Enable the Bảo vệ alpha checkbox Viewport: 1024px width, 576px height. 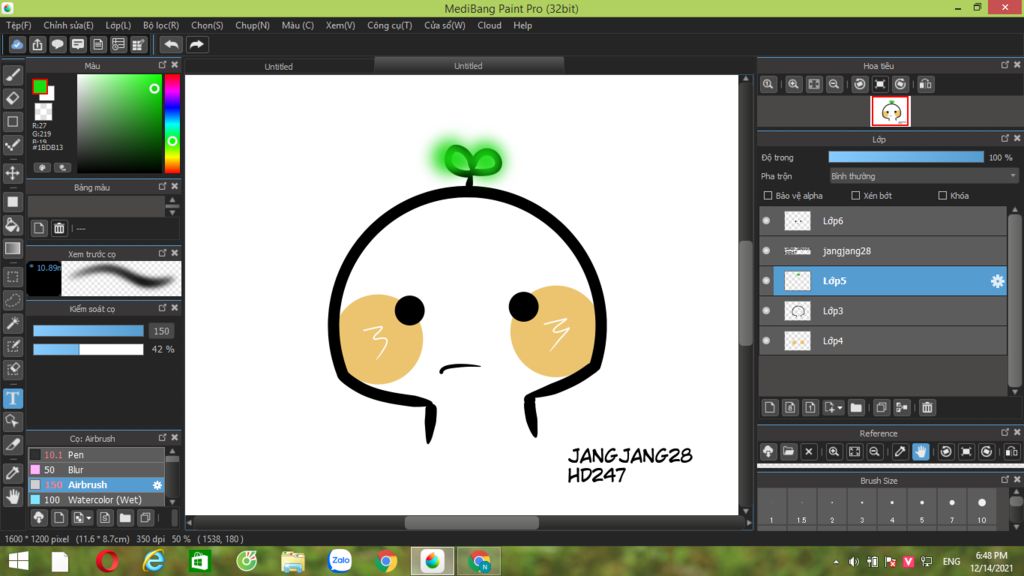coord(768,196)
